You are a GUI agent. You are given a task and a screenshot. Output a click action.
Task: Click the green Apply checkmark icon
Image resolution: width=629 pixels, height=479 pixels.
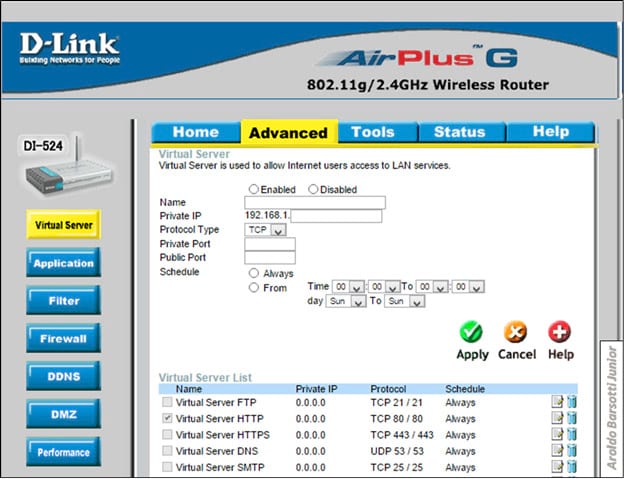click(x=471, y=333)
